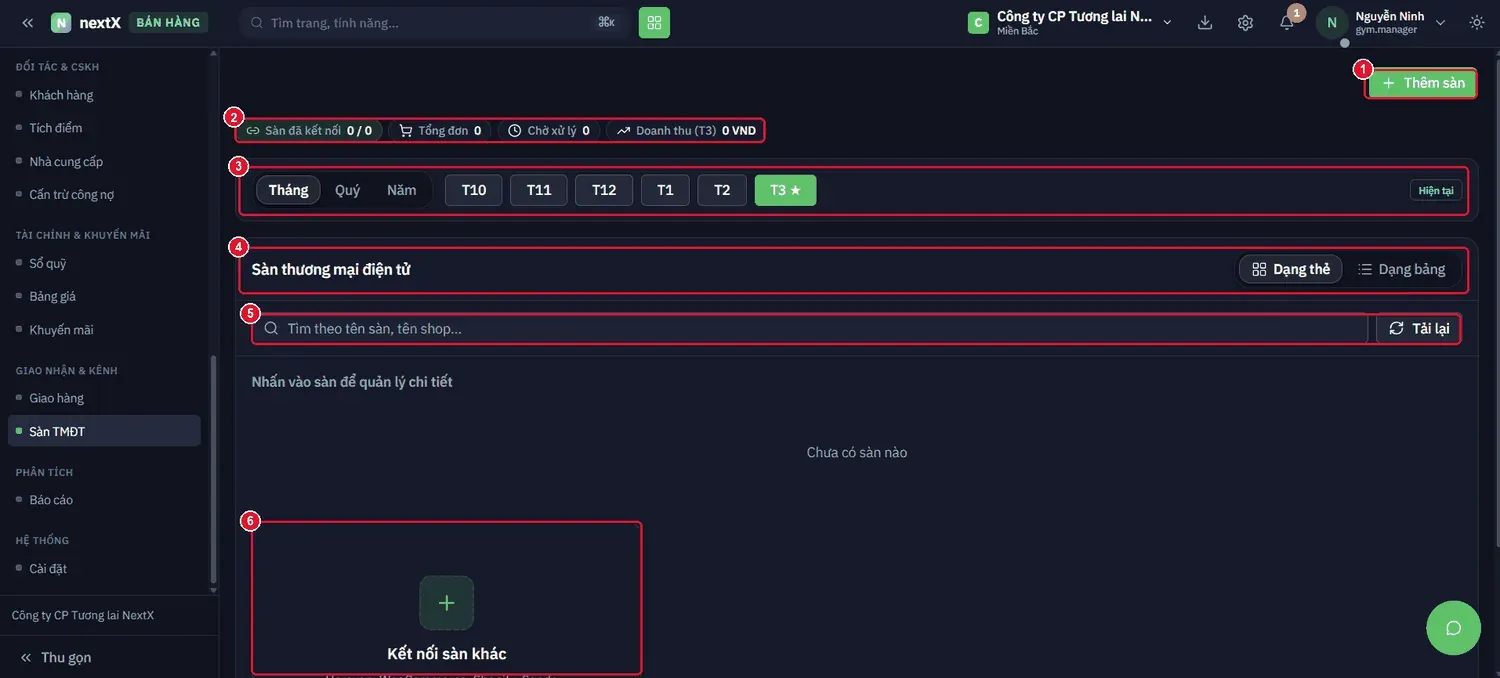Focus the Tìm theo tên sàn search box

pos(810,329)
